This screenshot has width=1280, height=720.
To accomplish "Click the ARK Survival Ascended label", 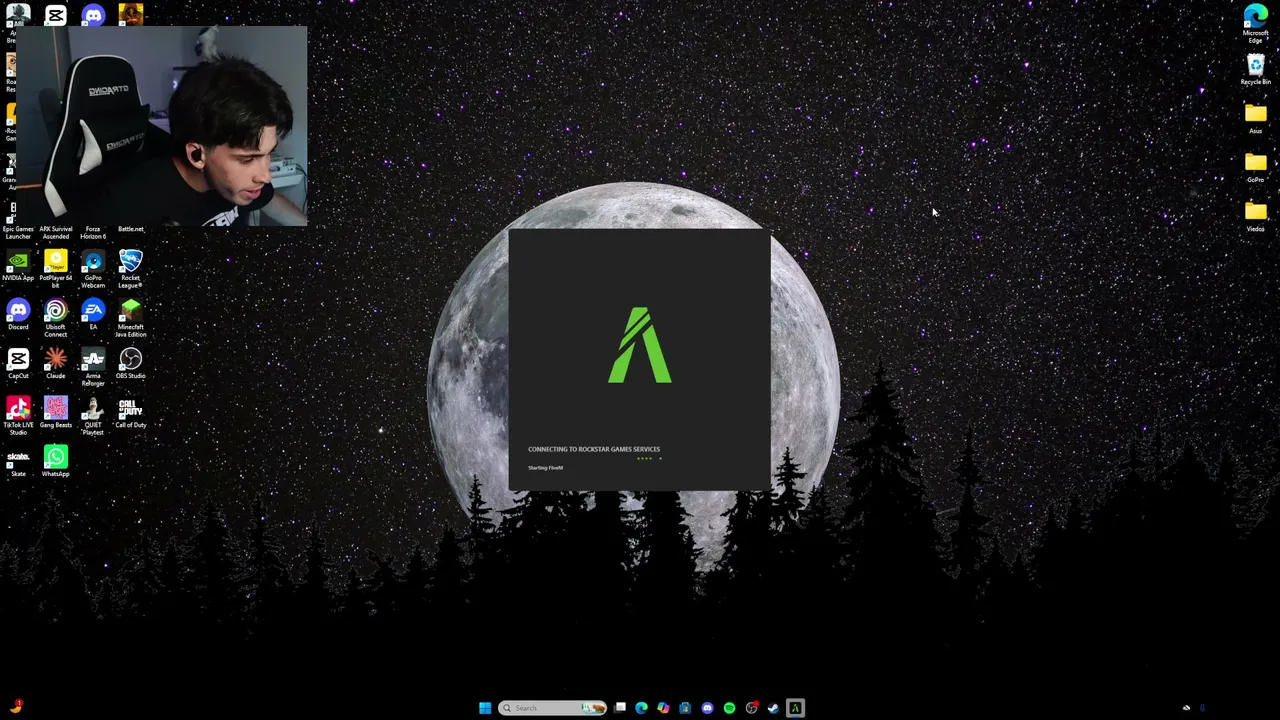I will pyautogui.click(x=56, y=233).
